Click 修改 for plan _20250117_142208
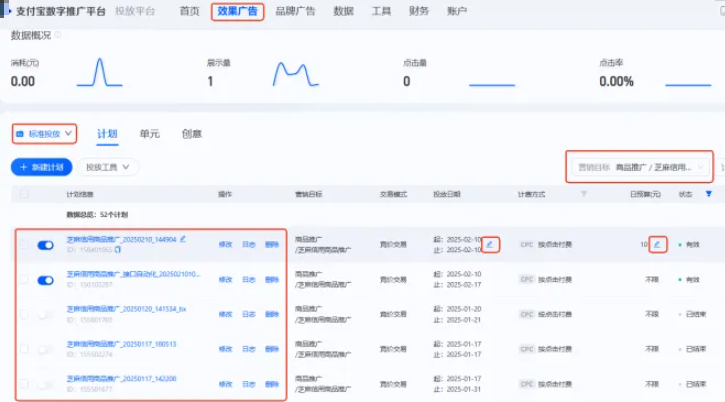Screen dimensions: 725x402 tap(225, 384)
